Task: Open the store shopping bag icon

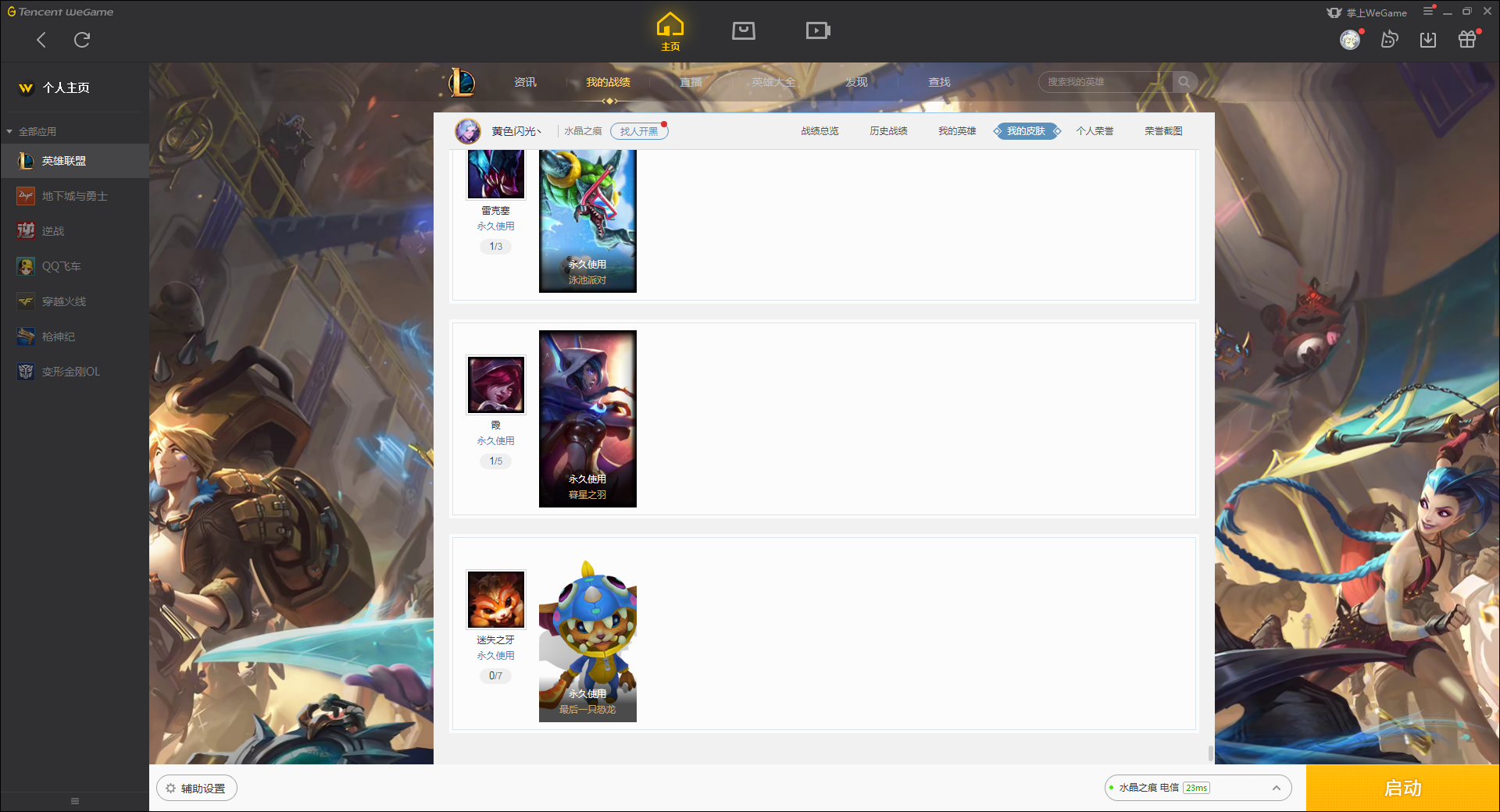Action: tap(744, 30)
